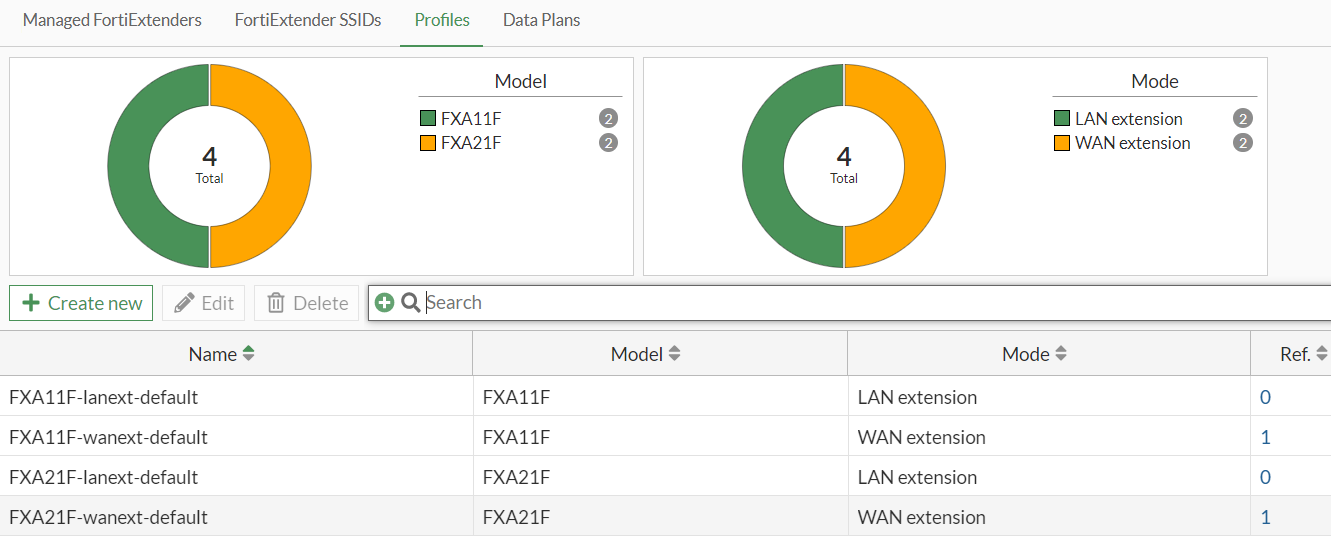This screenshot has height=539, width=1331.
Task: Open reference count 1 for FXA21F-wanext-default
Action: (1265, 517)
